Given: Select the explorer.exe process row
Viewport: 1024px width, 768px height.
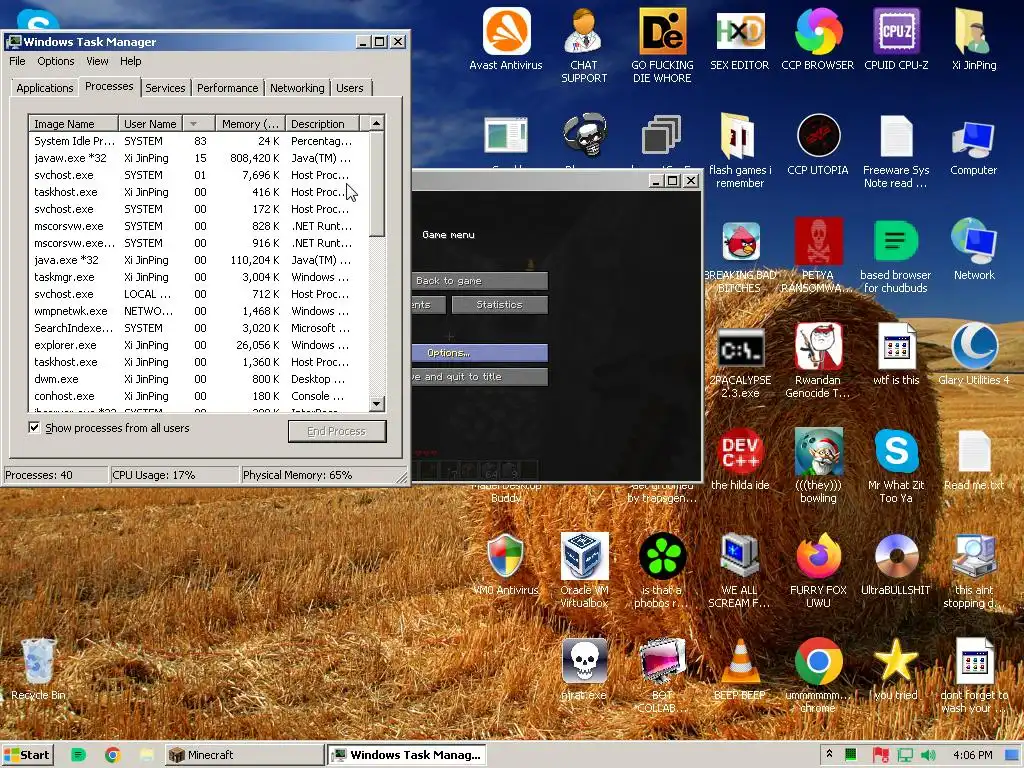Looking at the screenshot, I should coord(199,345).
